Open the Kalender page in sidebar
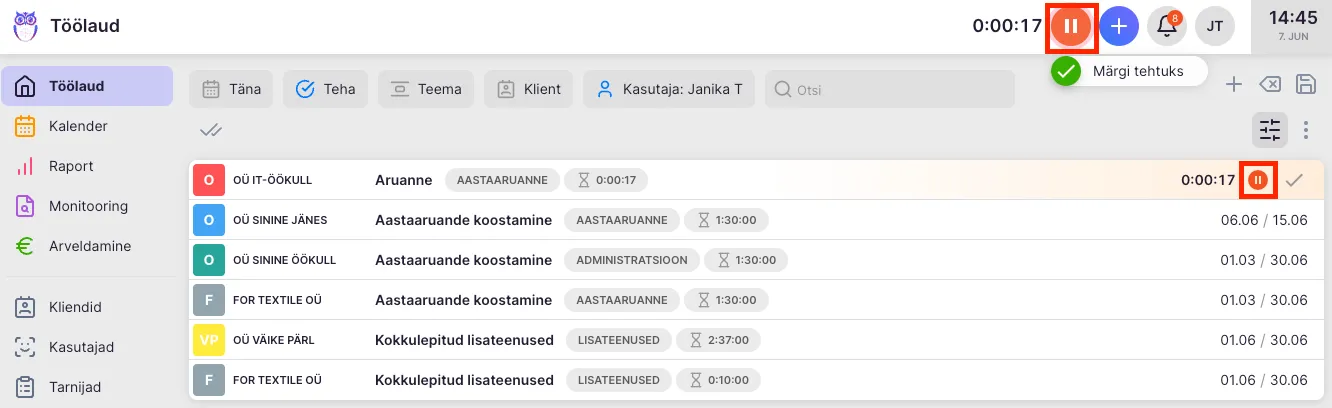This screenshot has width=1332, height=408. coord(78,126)
